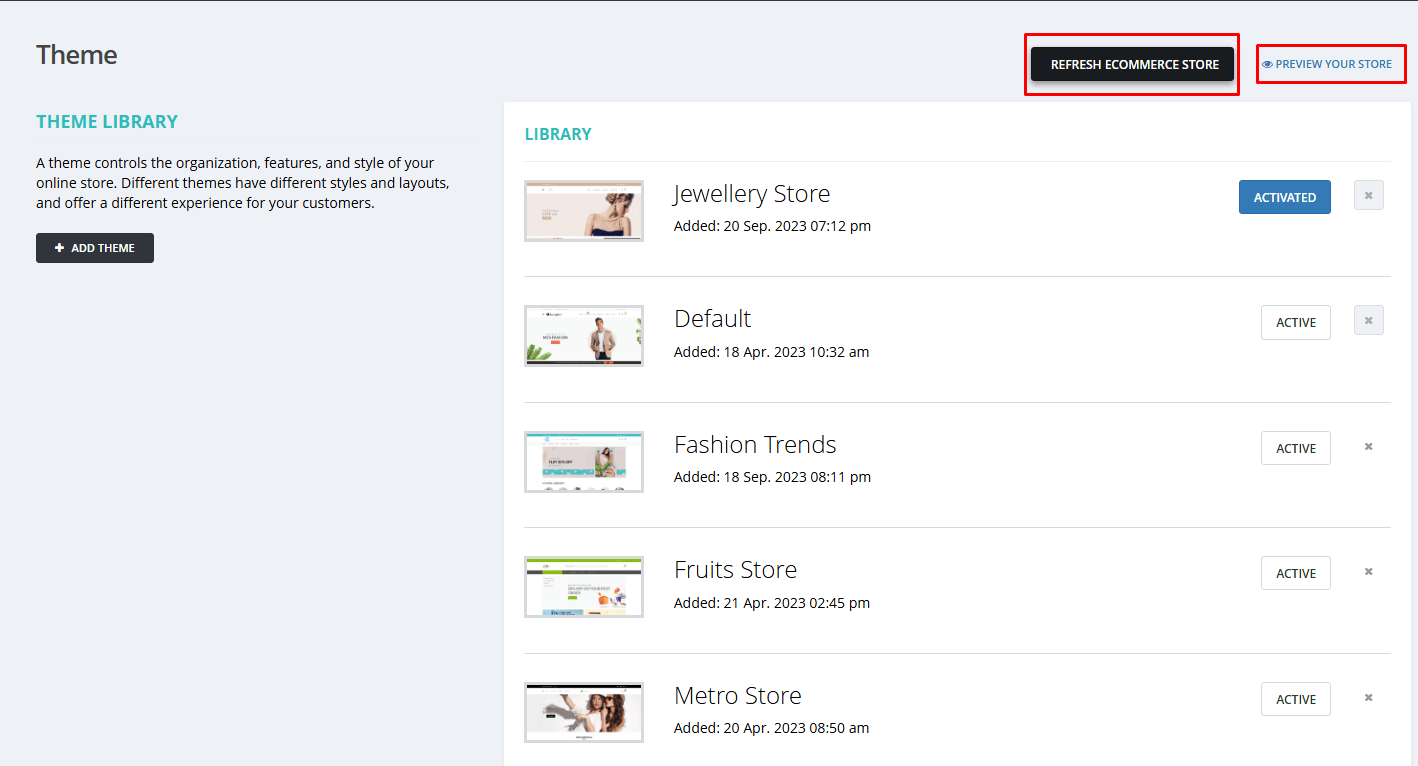Click the eye icon next to Preview Your Store

click(1267, 65)
